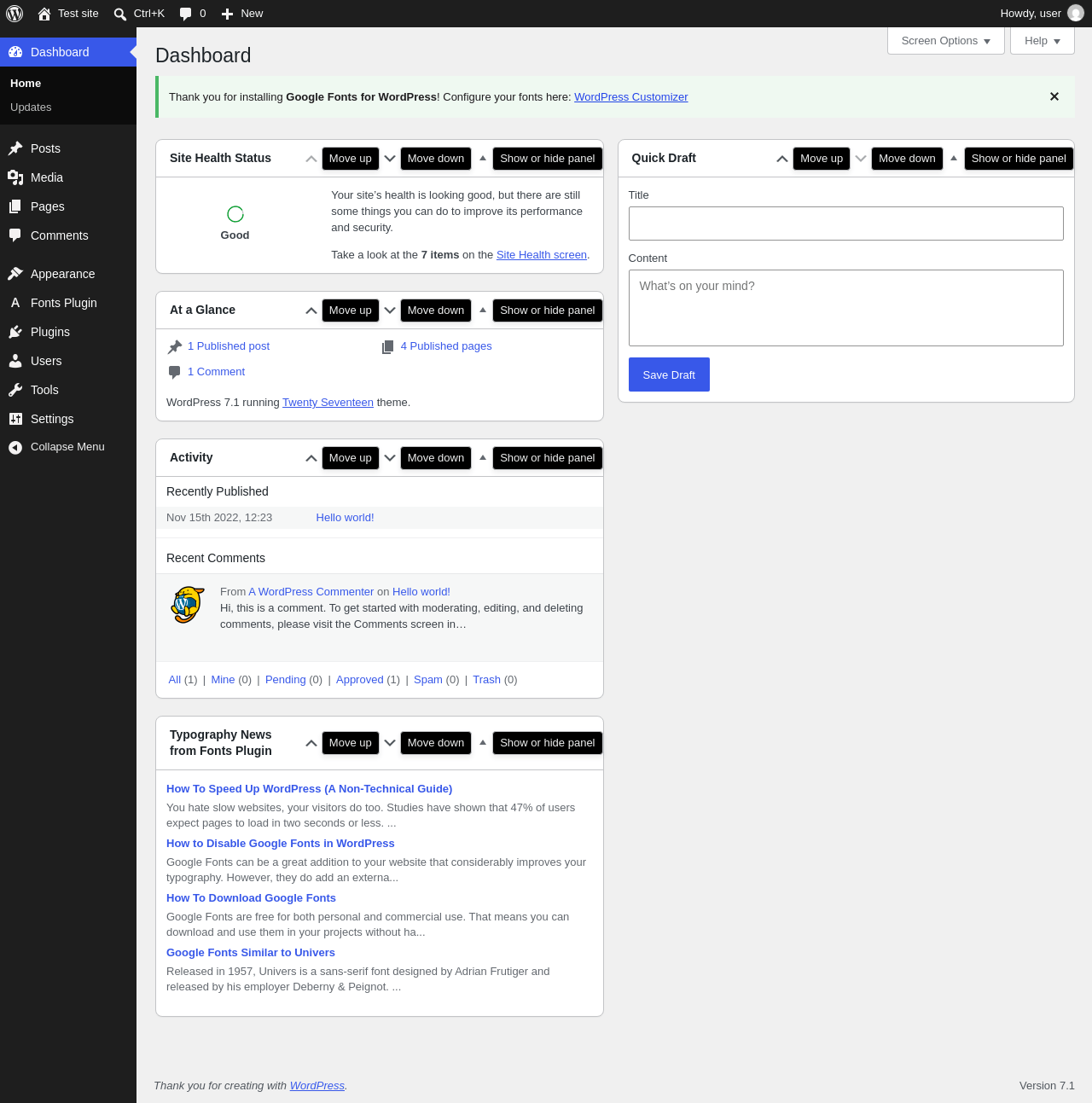Open the Media menu
The image size is (1092, 1103).
pyautogui.click(x=68, y=177)
